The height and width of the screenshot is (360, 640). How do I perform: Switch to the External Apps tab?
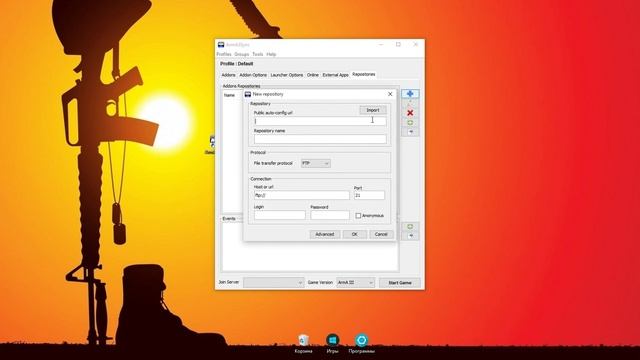tap(336, 75)
